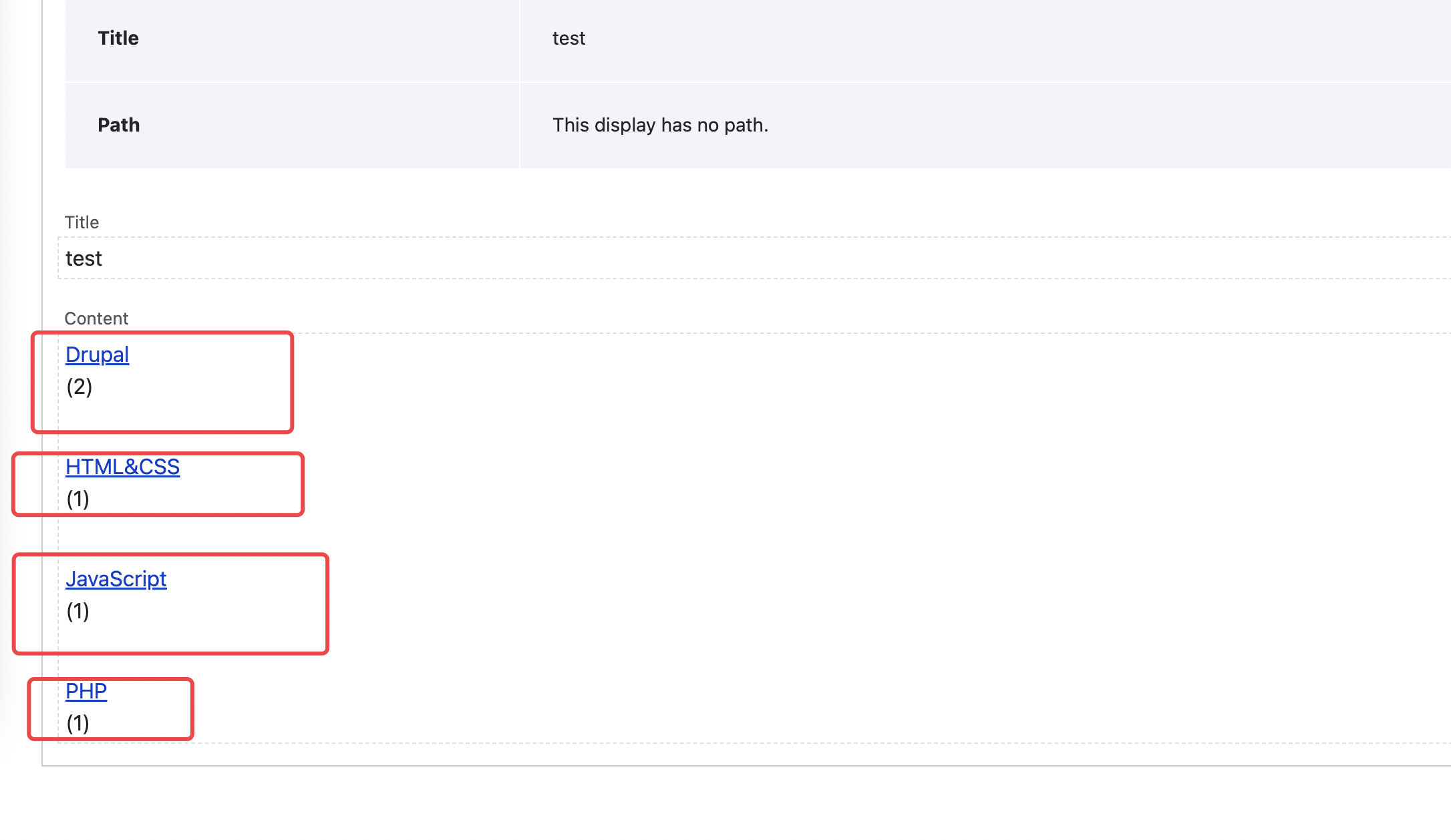The width and height of the screenshot is (1451, 840).
Task: Click the 'test' title in dashed preview box
Action: click(84, 258)
